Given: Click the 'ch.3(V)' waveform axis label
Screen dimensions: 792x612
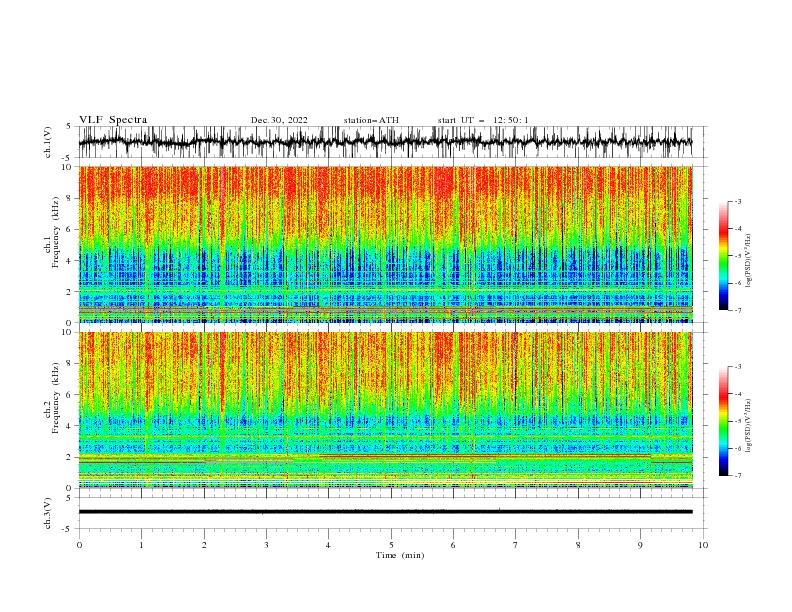Looking at the screenshot, I should click(48, 513).
